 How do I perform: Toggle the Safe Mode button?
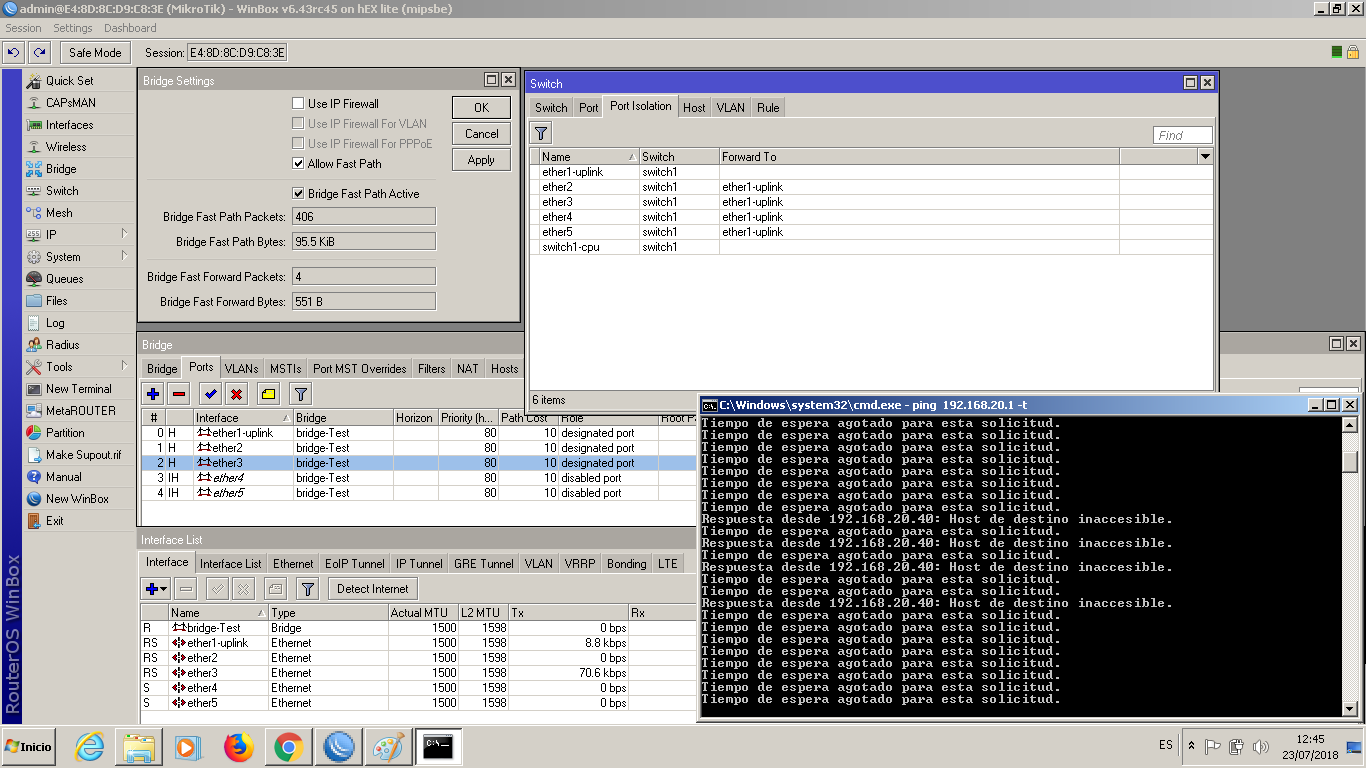pyautogui.click(x=95, y=53)
